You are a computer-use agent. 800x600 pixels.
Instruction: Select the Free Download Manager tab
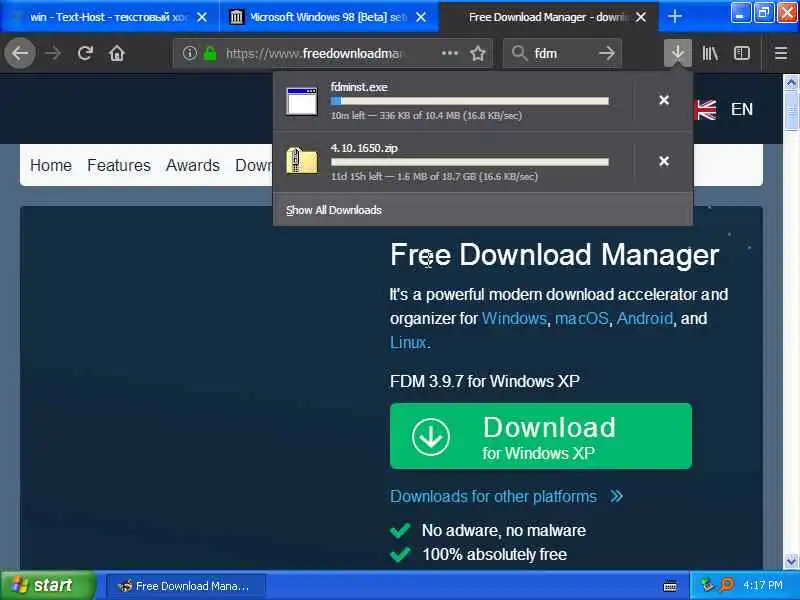pos(548,17)
